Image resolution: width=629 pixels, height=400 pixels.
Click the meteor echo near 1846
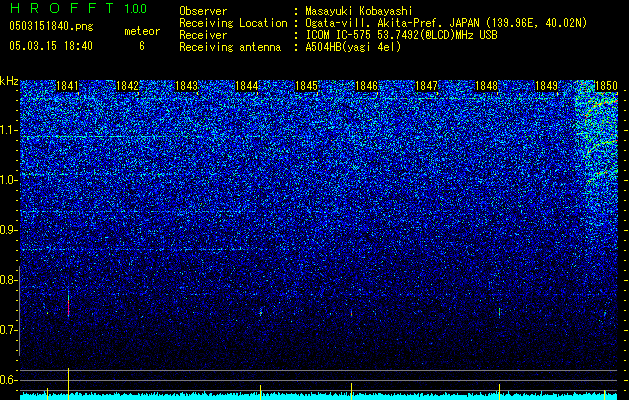[x=351, y=313]
